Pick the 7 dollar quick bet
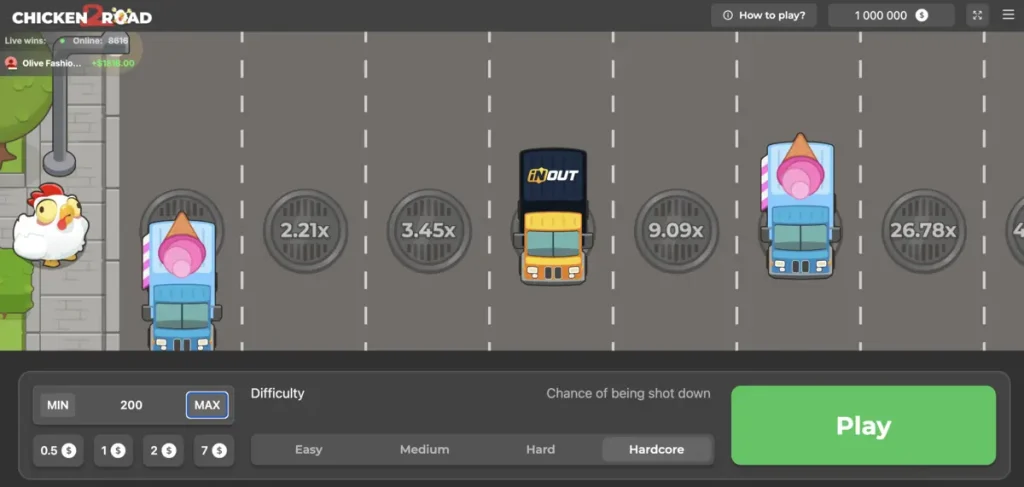The image size is (1024, 487). [212, 451]
